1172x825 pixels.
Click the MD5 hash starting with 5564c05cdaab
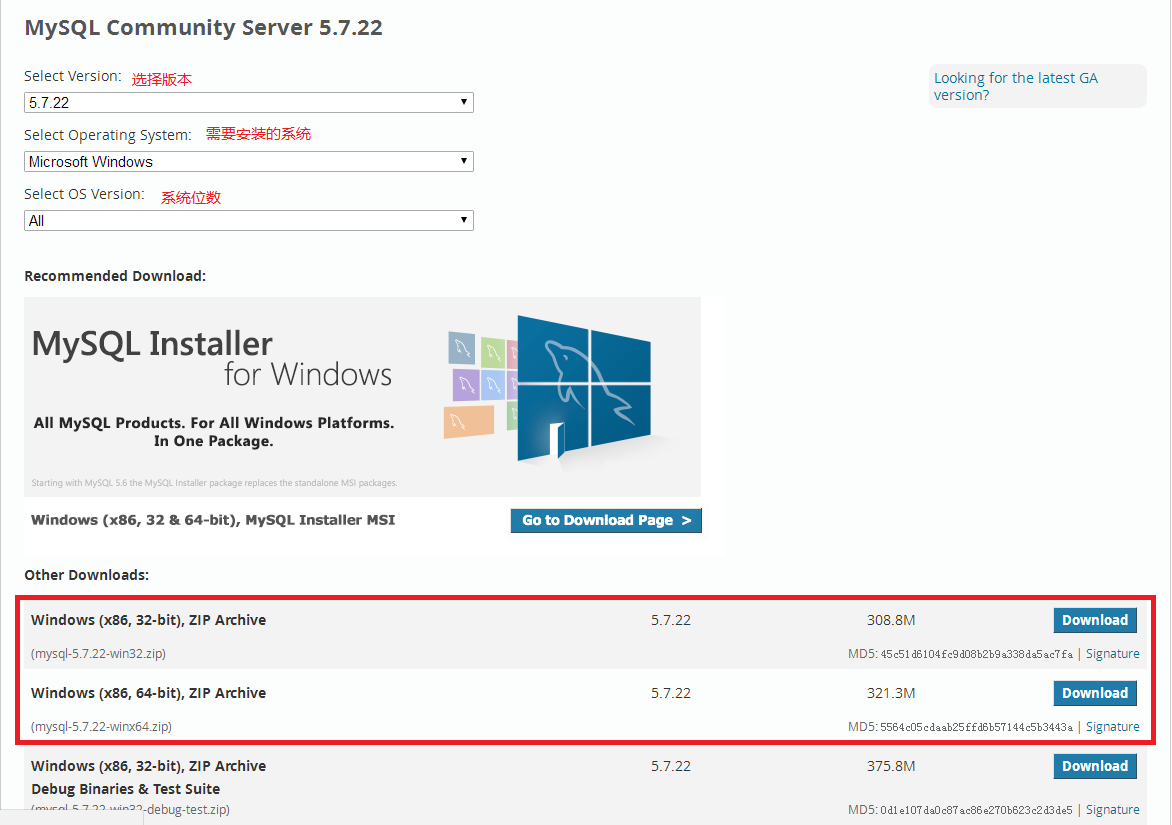[976, 727]
